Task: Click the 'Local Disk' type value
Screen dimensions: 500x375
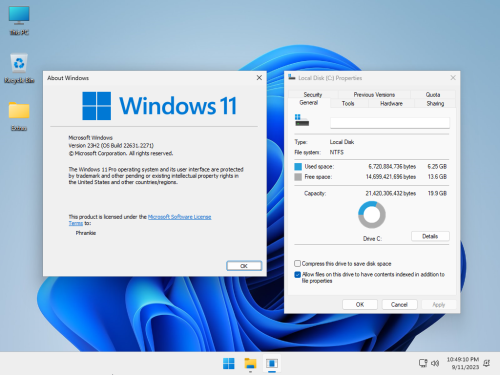Action: pyautogui.click(x=342, y=142)
